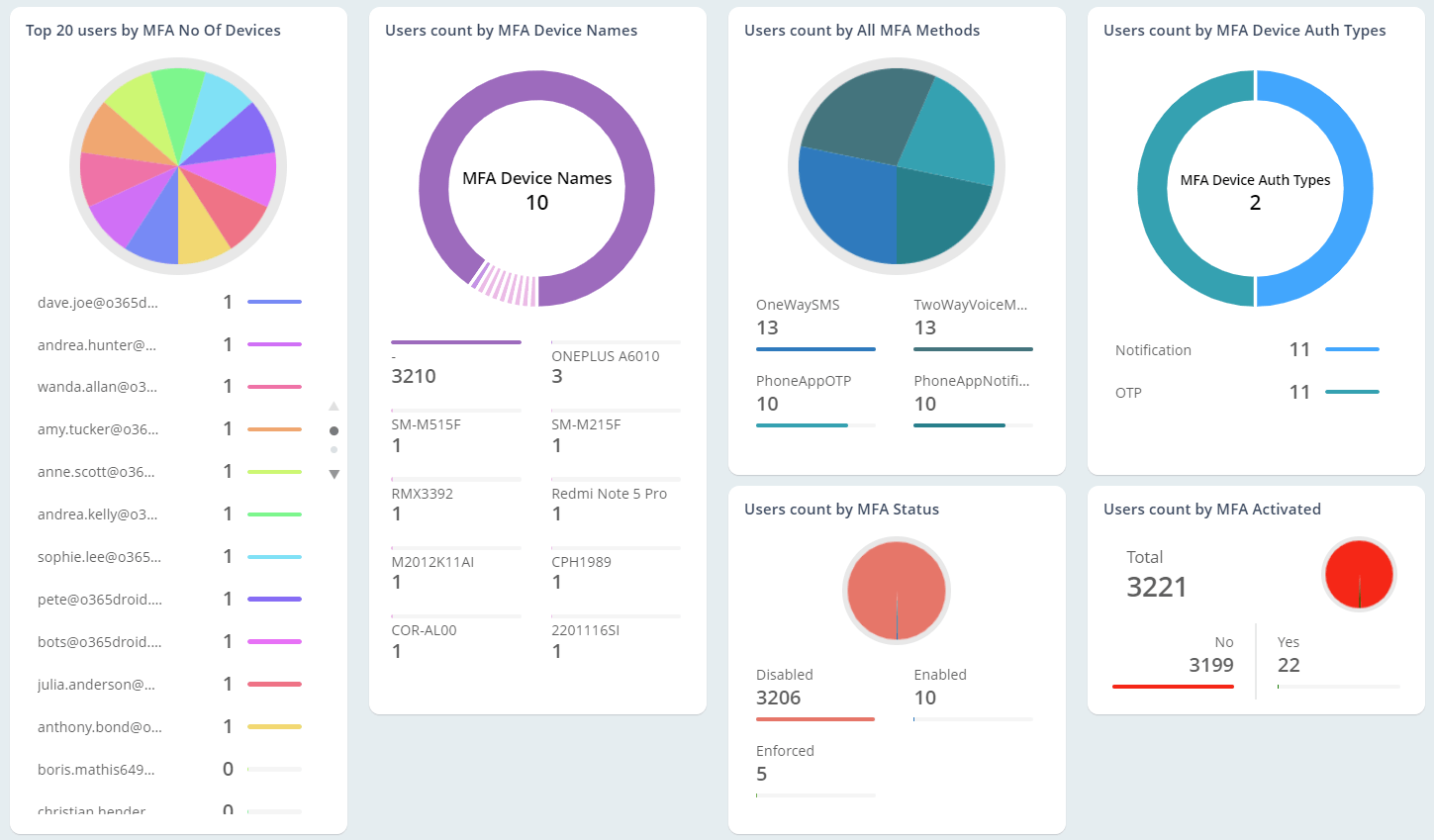Click the up arrow to page the users list
Screen dimensions: 1434x840
334,406
